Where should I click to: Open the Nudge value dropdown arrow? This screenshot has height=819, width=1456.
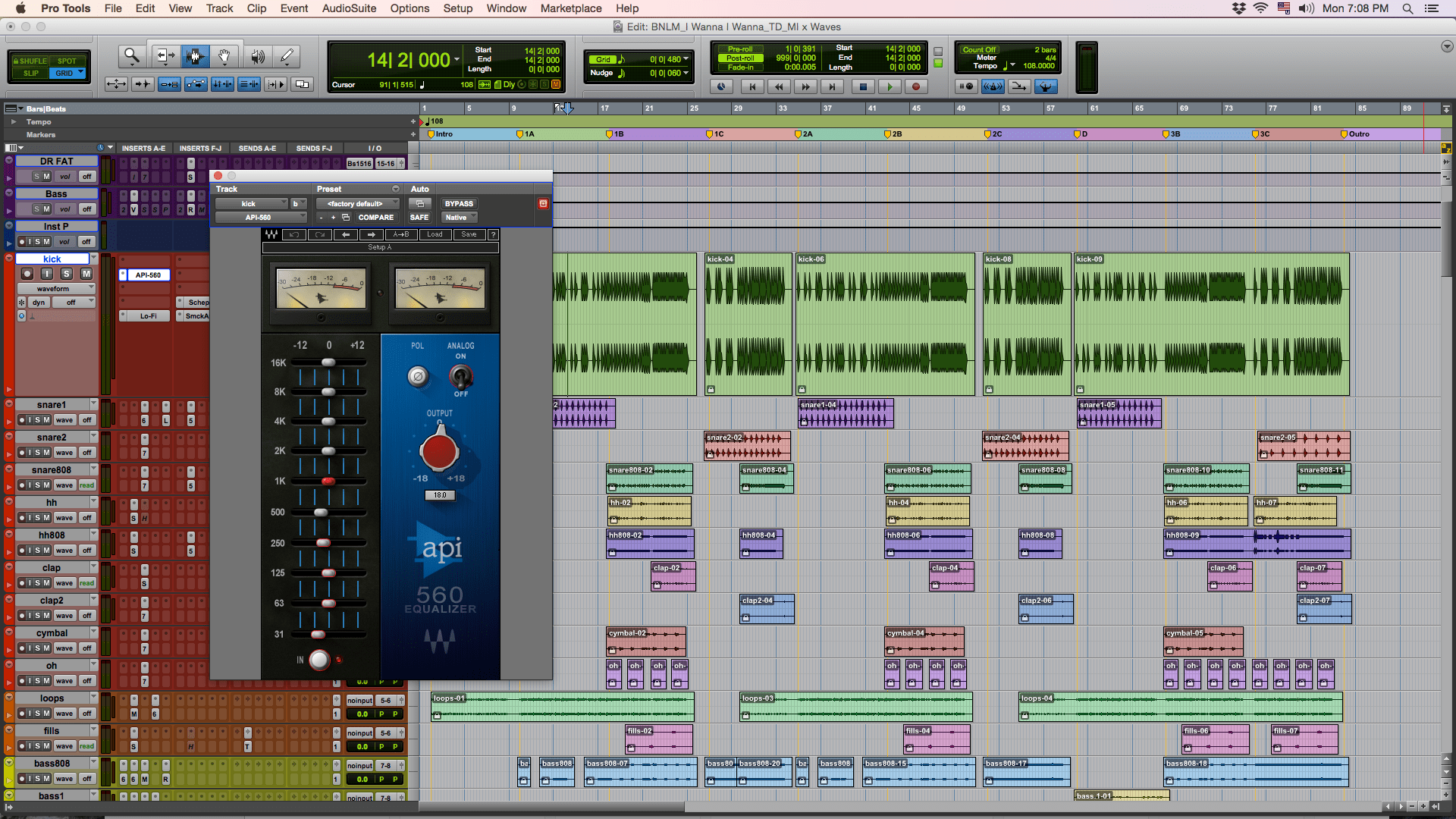[x=686, y=73]
